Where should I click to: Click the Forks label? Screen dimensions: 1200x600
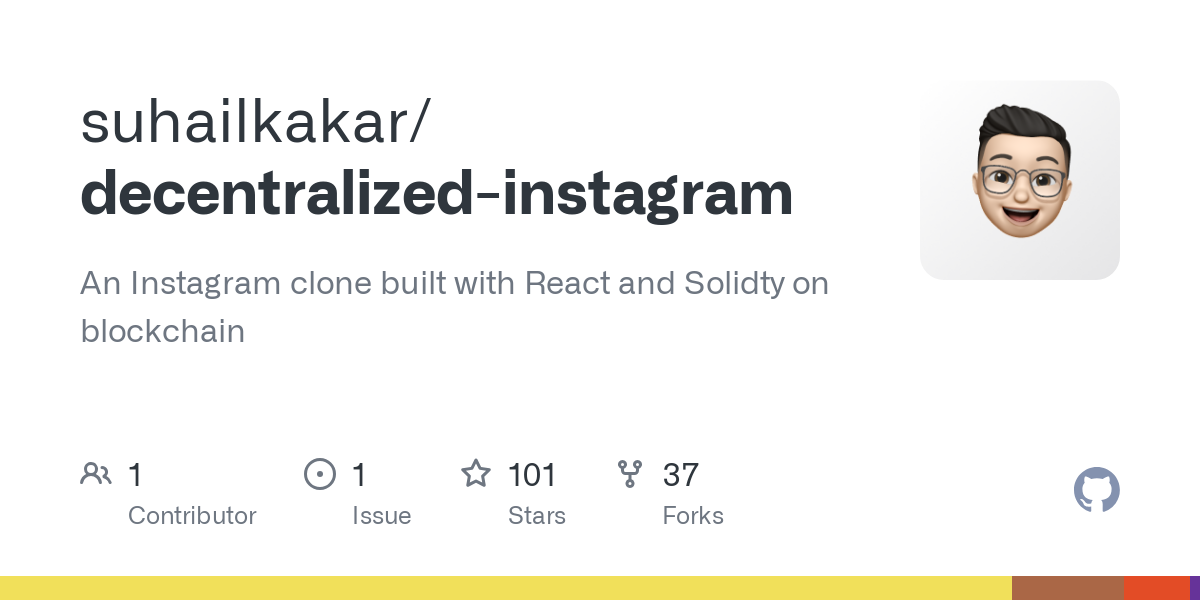692,516
